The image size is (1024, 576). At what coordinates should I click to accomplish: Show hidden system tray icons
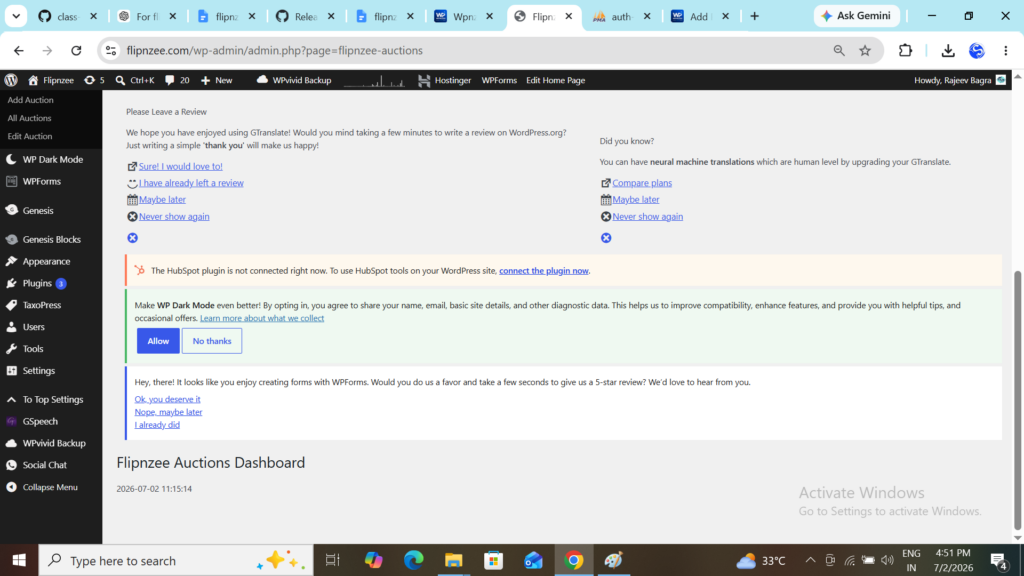(810, 560)
